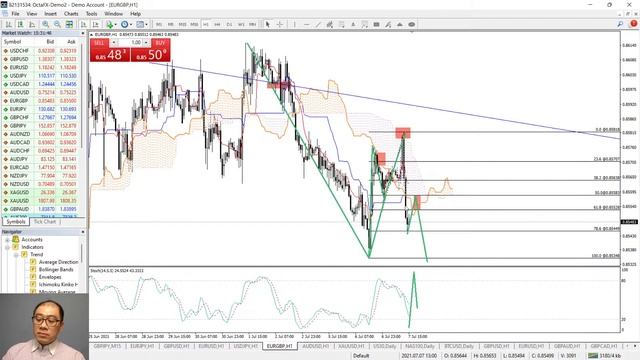Open the indicators list with green plus icon
Viewport: 640px width, 360px height.
click(109, 24)
